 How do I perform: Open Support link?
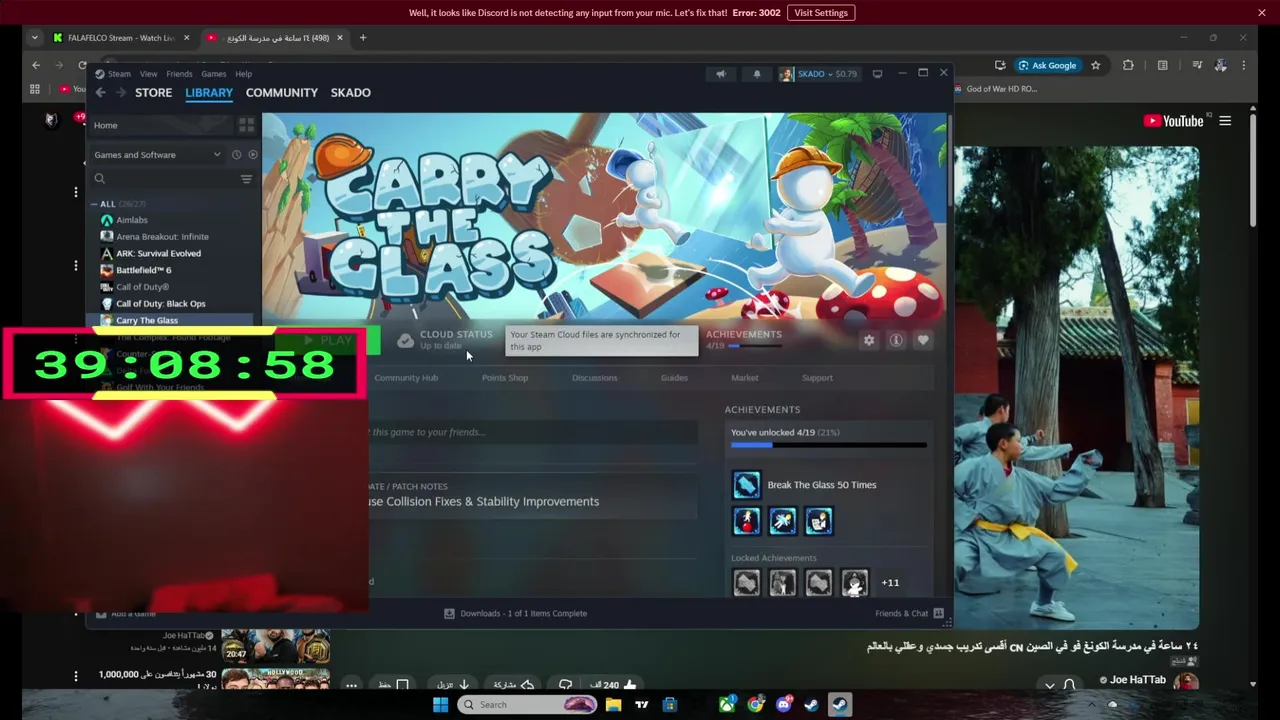click(x=817, y=378)
